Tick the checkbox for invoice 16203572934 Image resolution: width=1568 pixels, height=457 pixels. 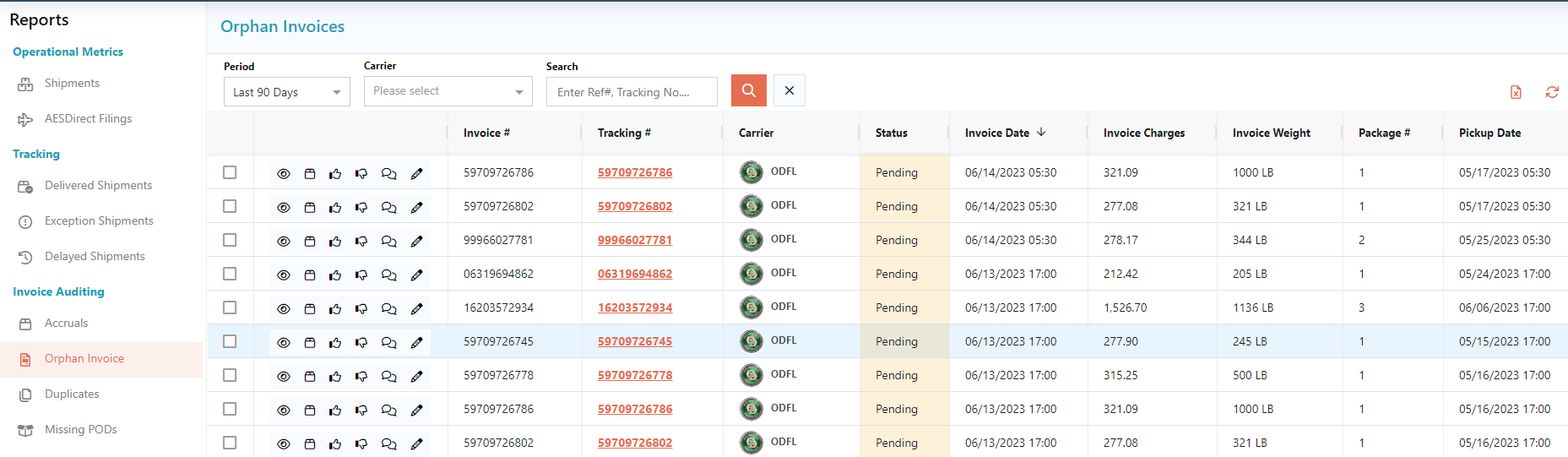(230, 307)
